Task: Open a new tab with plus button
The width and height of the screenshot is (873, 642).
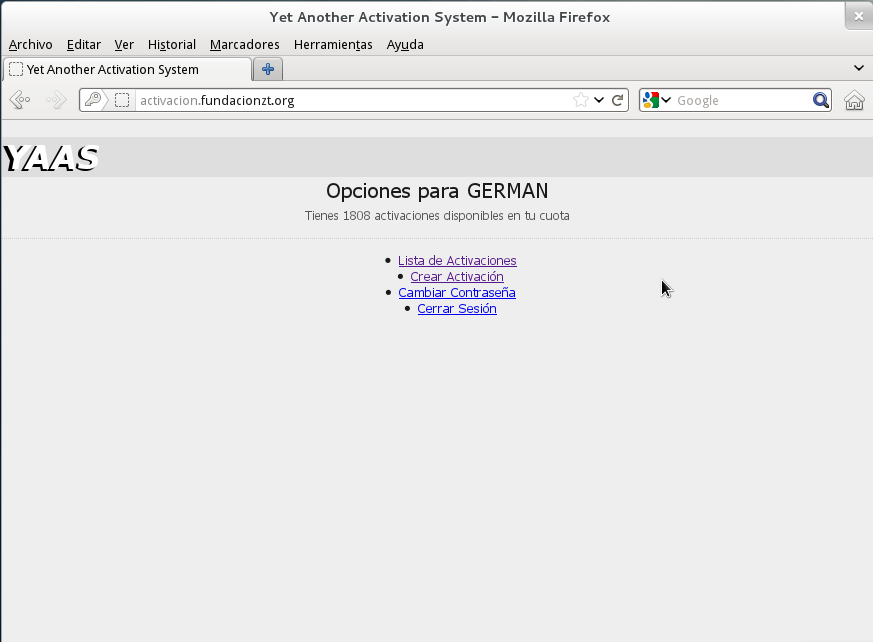Action: [268, 69]
